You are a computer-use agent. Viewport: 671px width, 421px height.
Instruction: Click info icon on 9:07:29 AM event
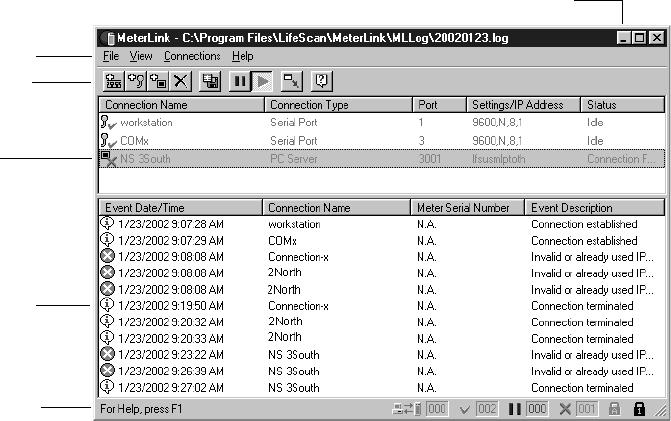[x=107, y=240]
